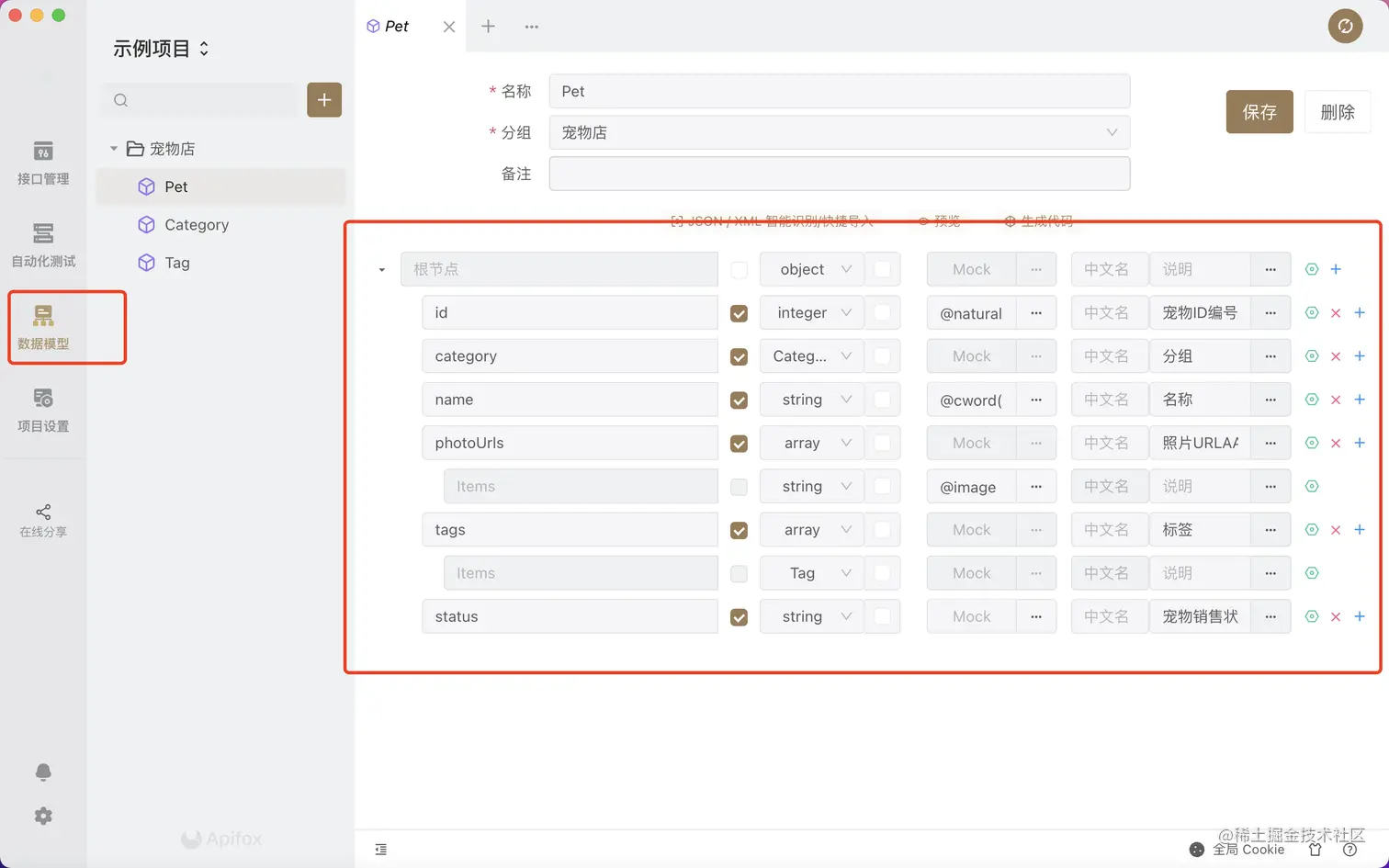
Task: Open 接口管理 in the sidebar
Action: click(x=43, y=163)
